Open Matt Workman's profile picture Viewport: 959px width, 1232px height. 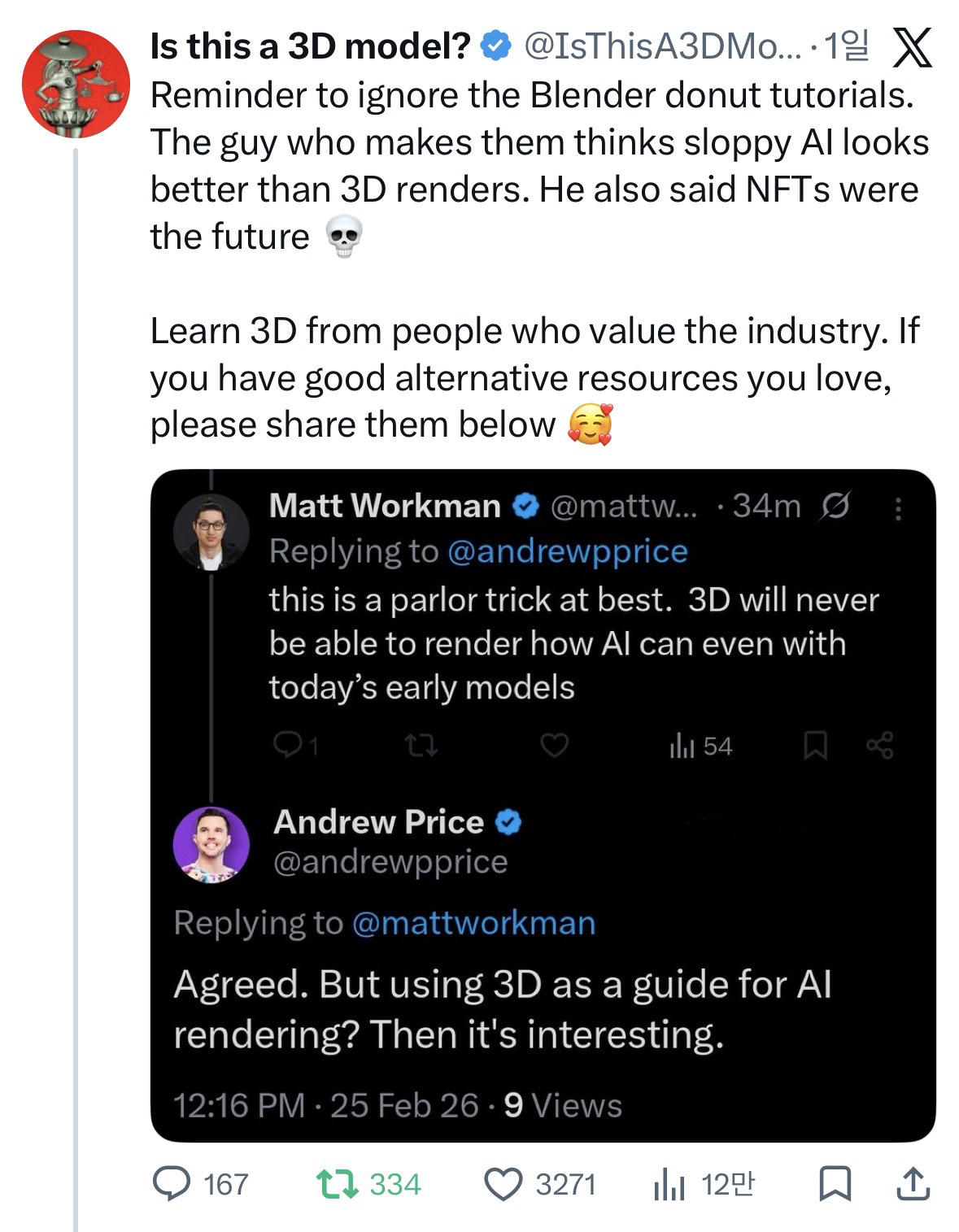pos(211,532)
